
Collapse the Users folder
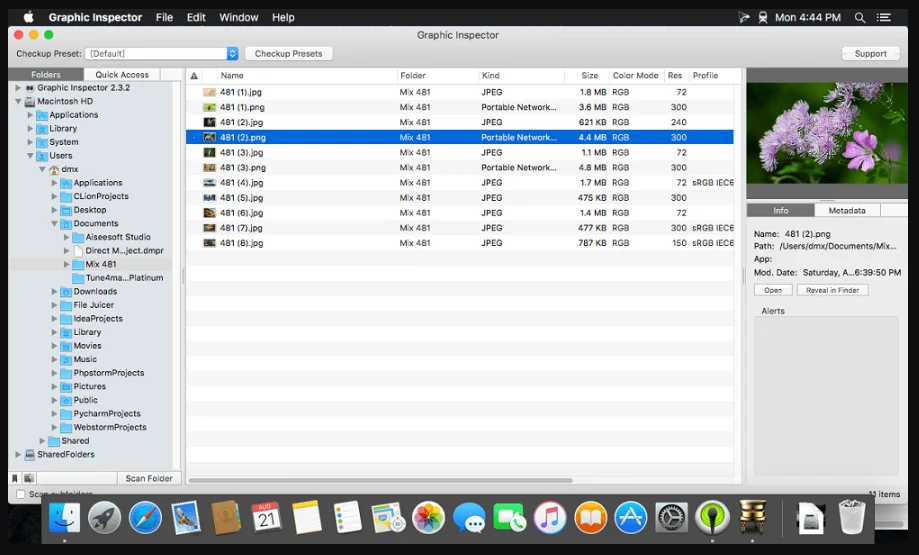[x=30, y=156]
